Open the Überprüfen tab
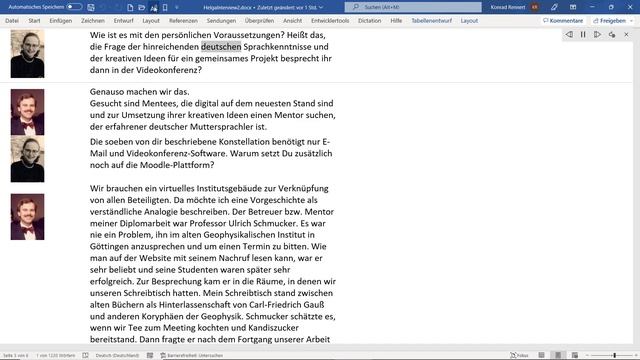Image resolution: width=640 pixels, height=360 pixels. coord(259,20)
